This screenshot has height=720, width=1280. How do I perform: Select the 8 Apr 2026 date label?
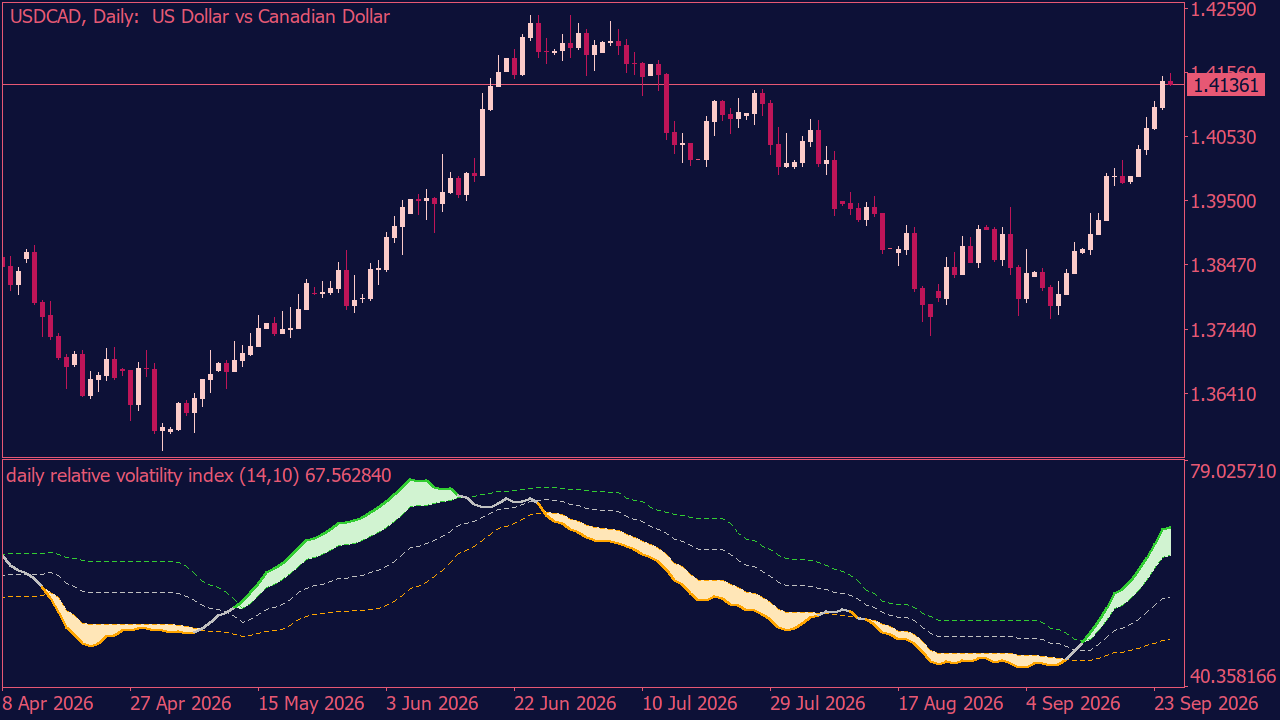point(48,703)
